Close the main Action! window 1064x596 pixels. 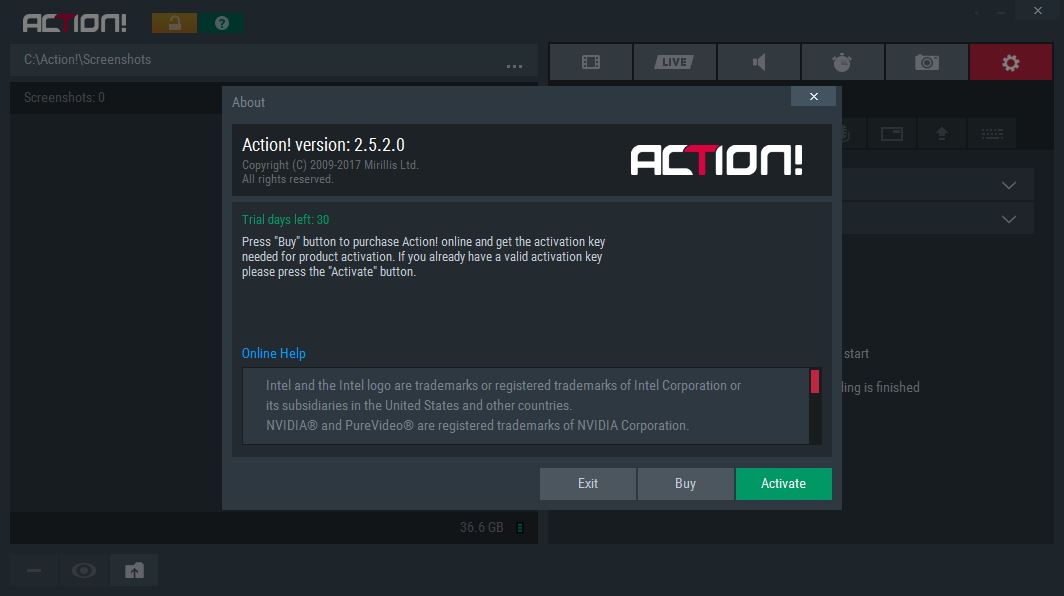pyautogui.click(x=1038, y=10)
